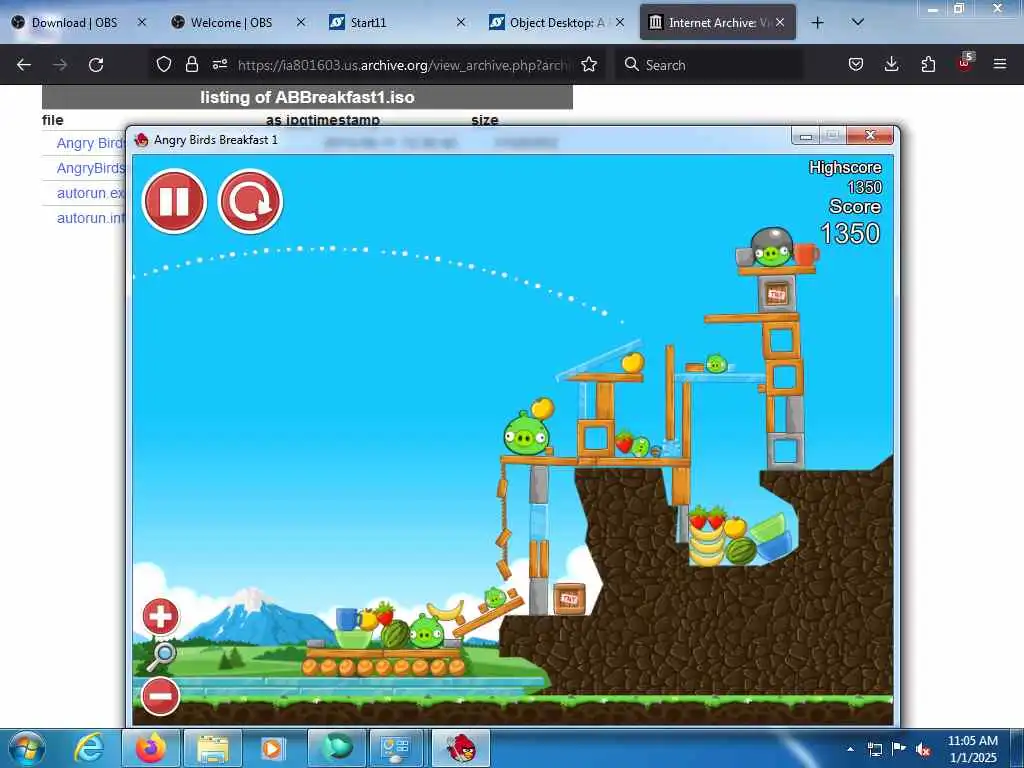This screenshot has height=768, width=1024.
Task: Open the Windows Start menu
Action: click(x=26, y=748)
